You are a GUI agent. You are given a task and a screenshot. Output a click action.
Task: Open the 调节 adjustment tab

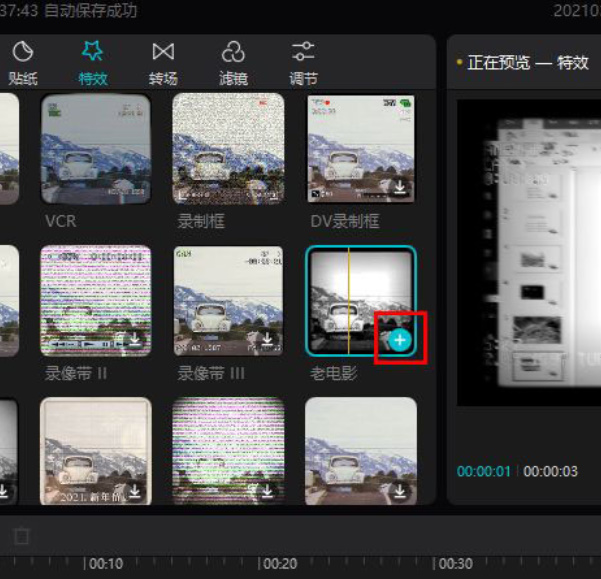click(303, 63)
